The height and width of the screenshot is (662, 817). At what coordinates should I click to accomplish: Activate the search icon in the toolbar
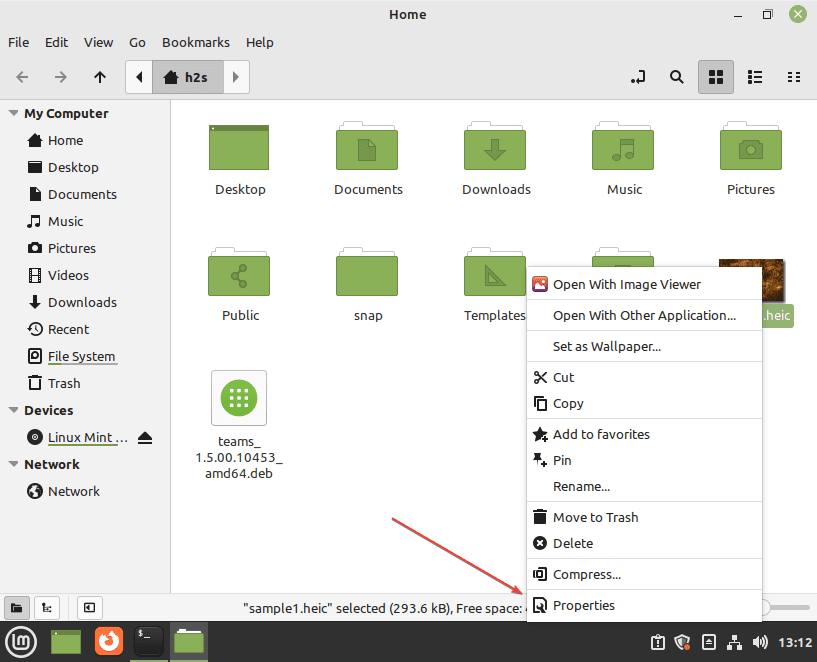(676, 77)
